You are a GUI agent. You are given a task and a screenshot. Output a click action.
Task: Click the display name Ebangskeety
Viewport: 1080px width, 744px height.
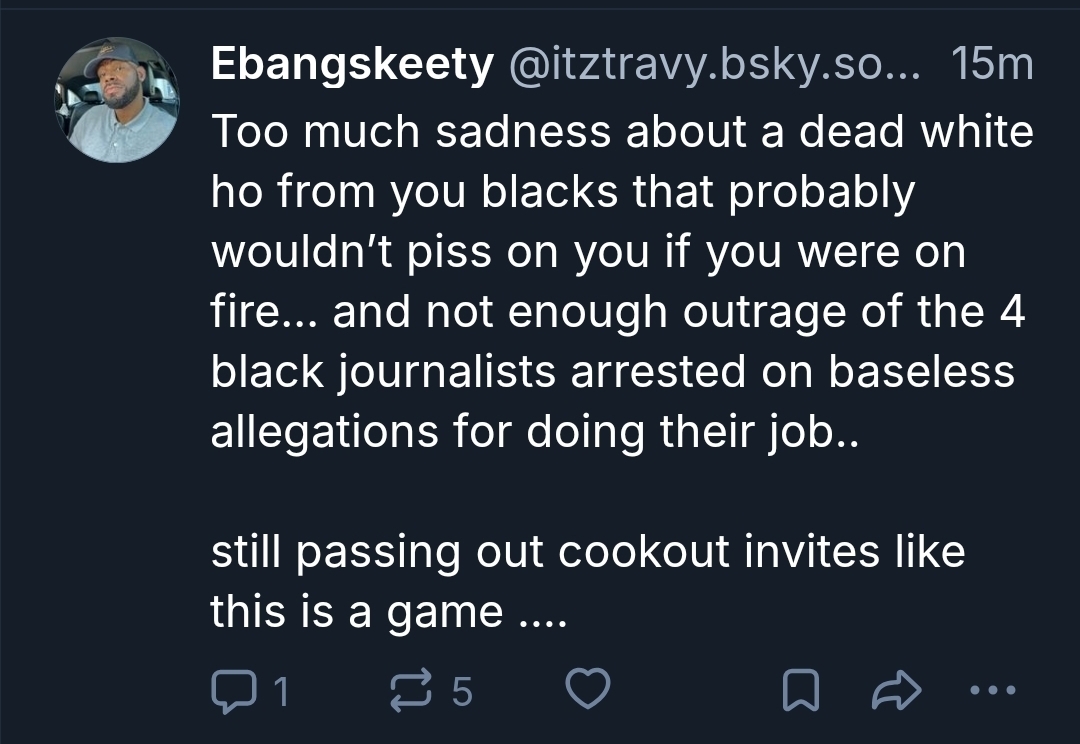352,66
